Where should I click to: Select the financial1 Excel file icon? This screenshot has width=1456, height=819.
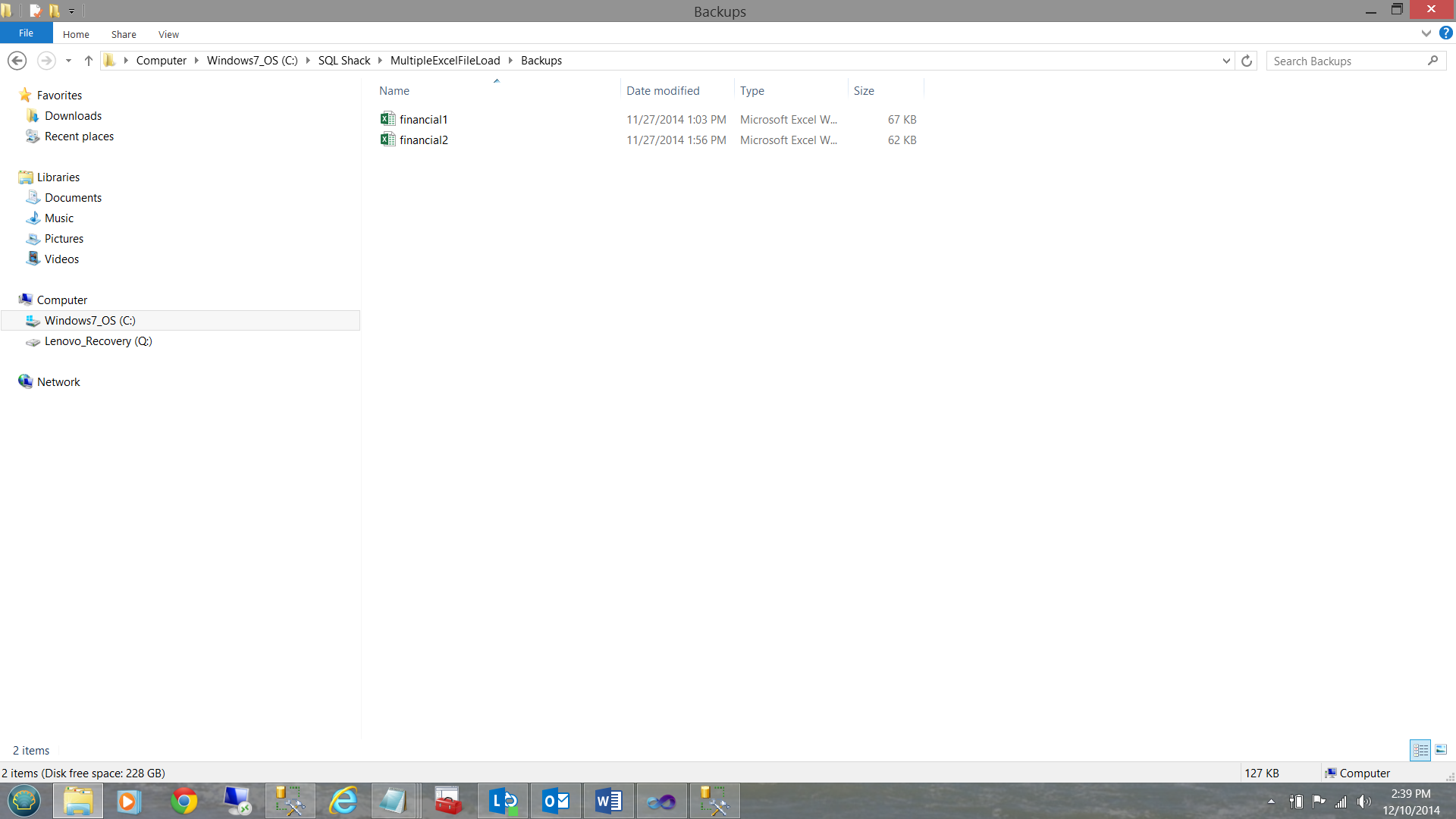coord(388,119)
